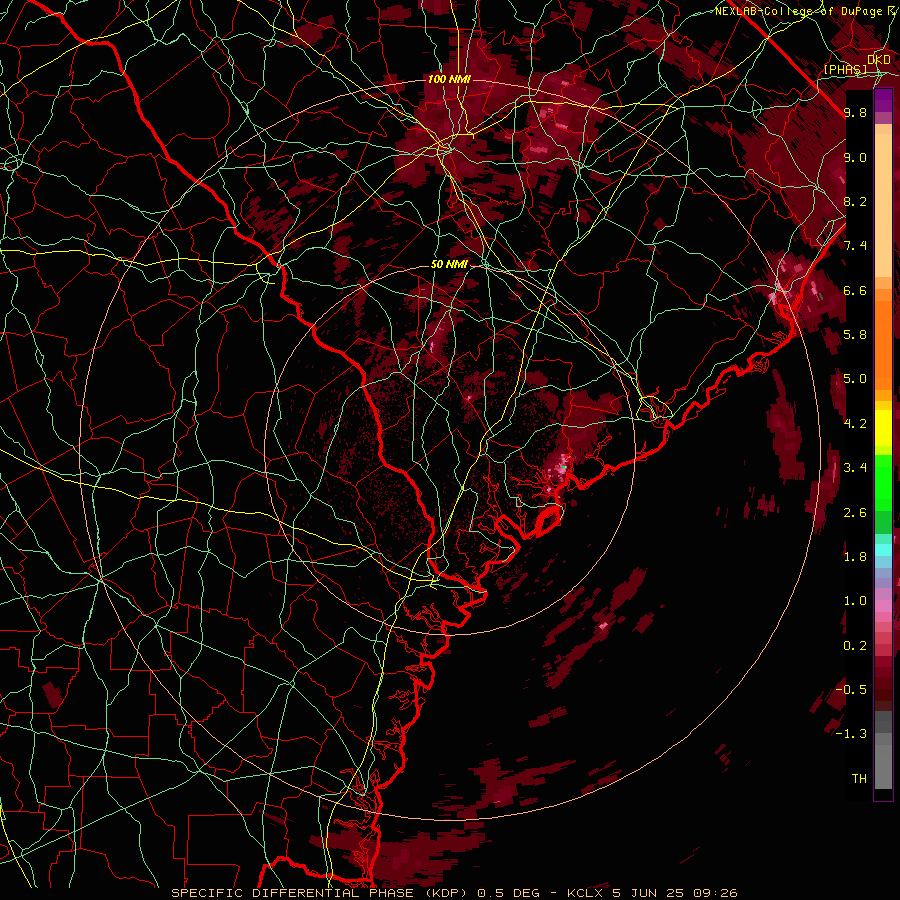900x900 pixels.
Task: Click the 0.2 value on the color scale
Action: pos(855,646)
